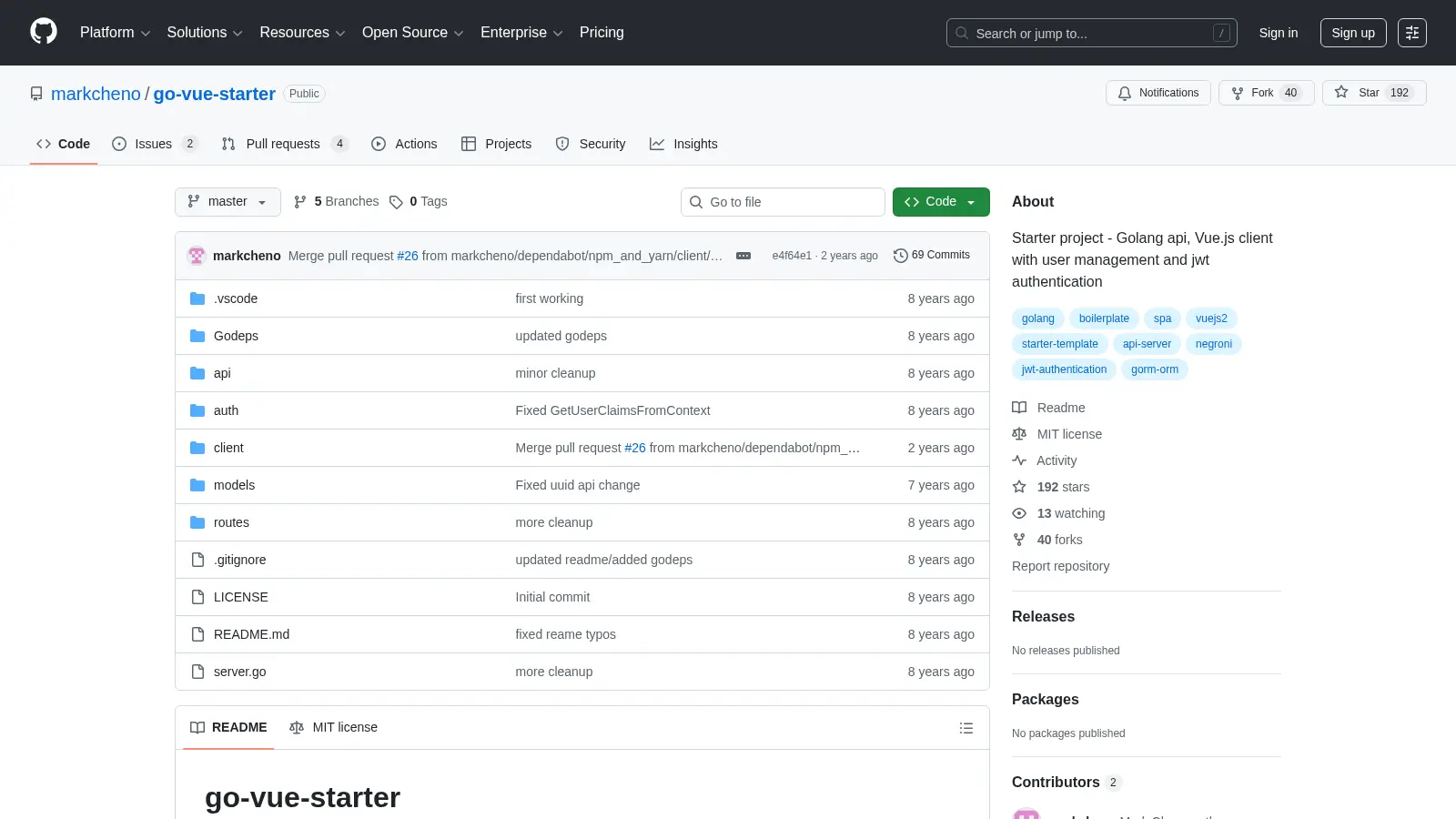1456x819 pixels.
Task: View the 192 stars link
Action: pos(1051,487)
